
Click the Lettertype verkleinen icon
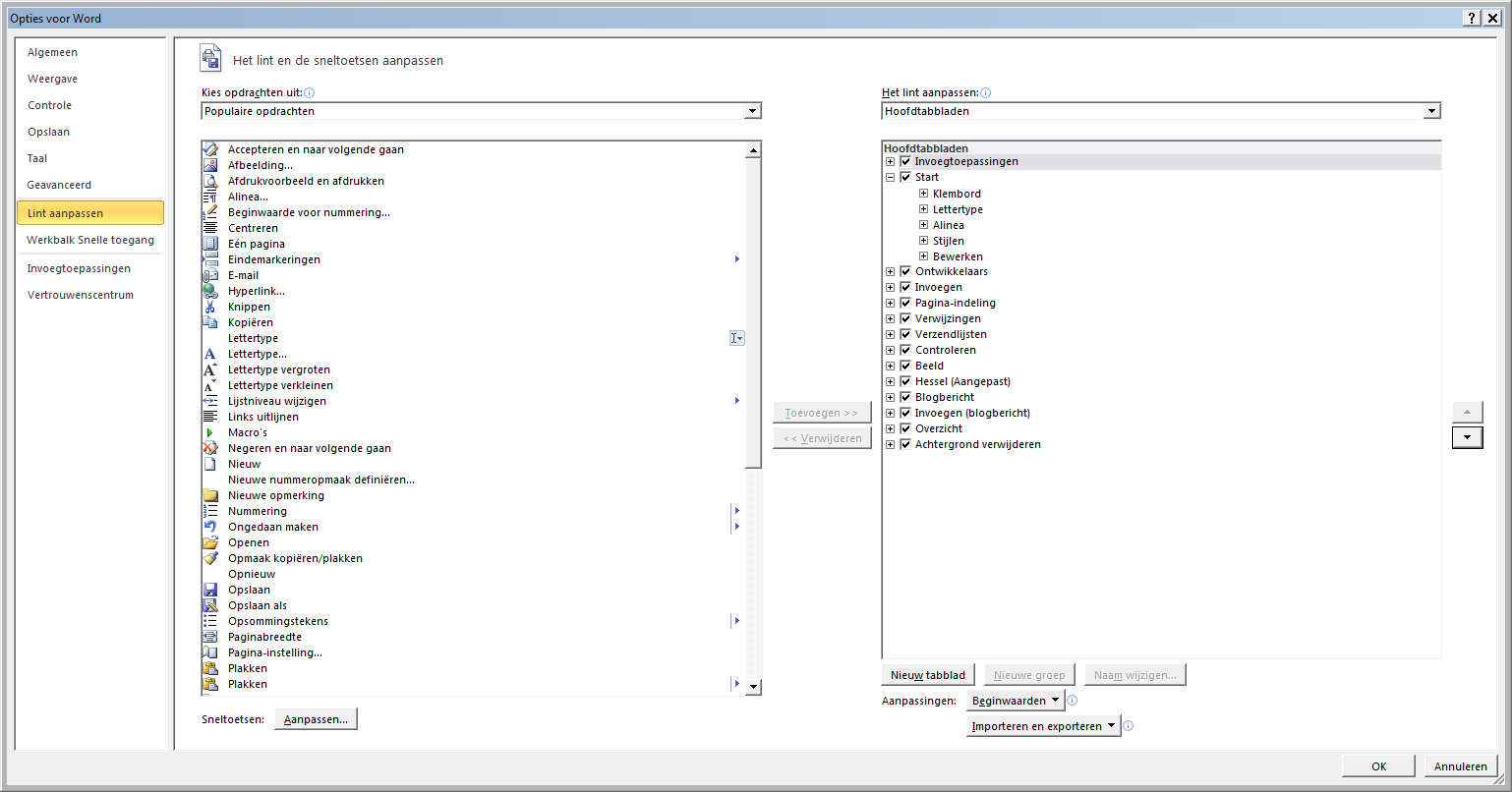pos(209,385)
